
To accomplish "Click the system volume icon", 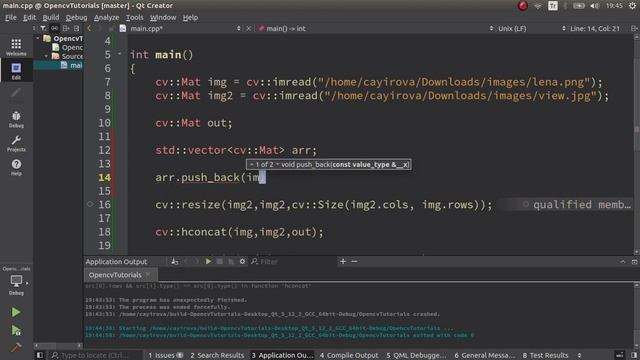I will [x=594, y=6].
